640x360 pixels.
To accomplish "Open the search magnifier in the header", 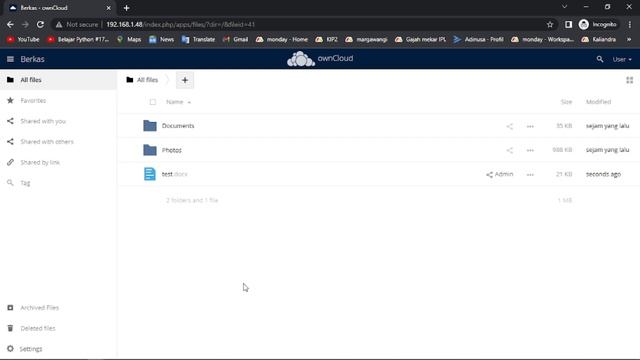I will coord(600,59).
